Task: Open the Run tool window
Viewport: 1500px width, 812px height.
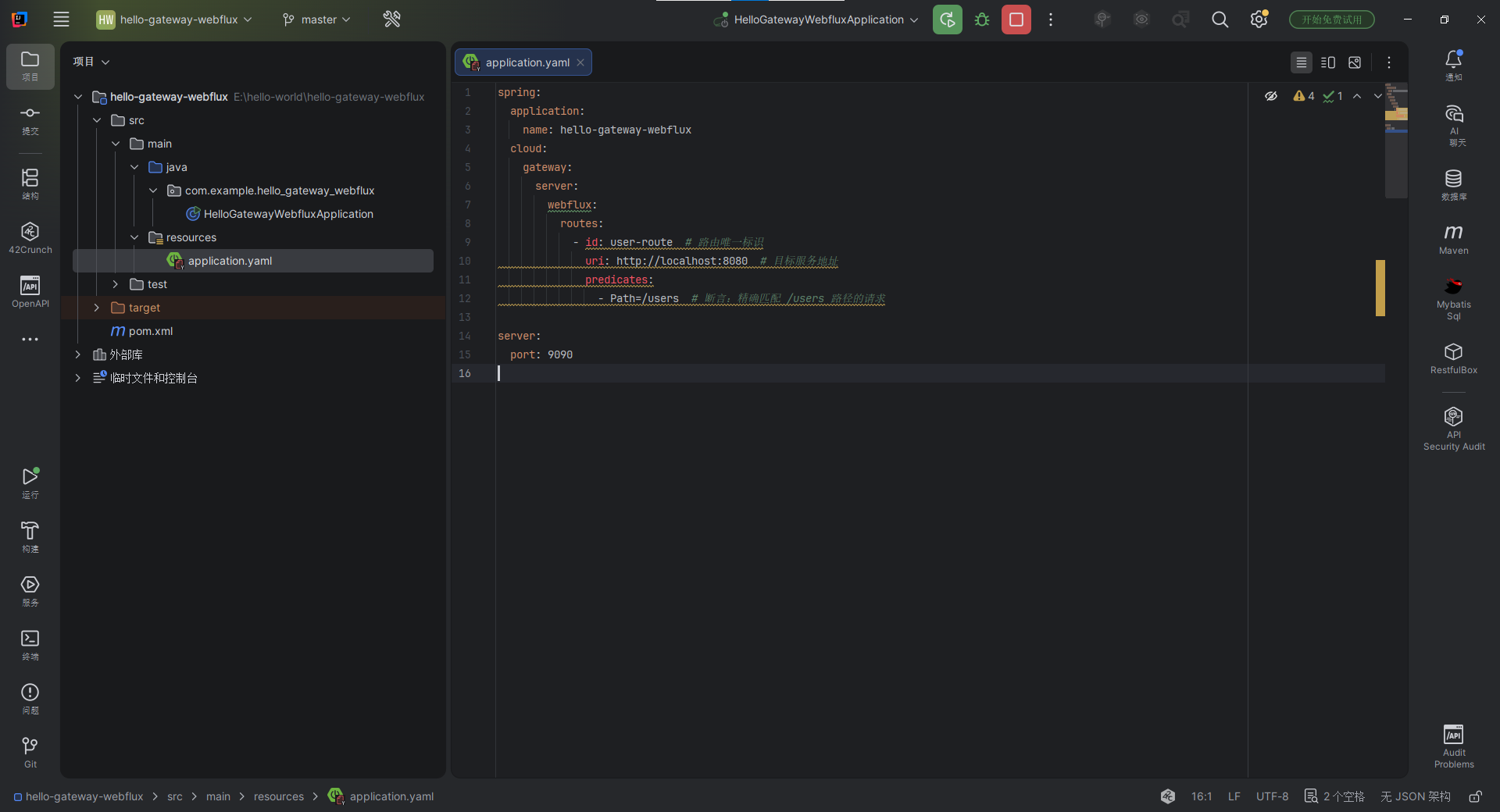Action: tap(30, 483)
